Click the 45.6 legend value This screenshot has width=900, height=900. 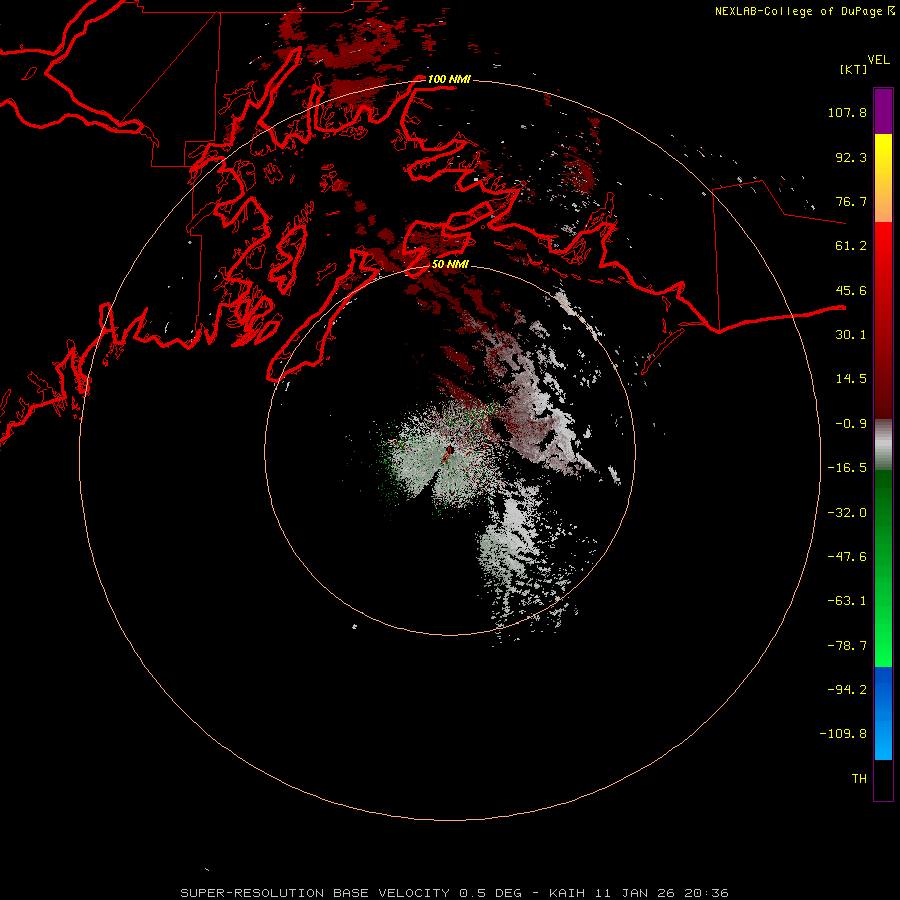(851, 290)
